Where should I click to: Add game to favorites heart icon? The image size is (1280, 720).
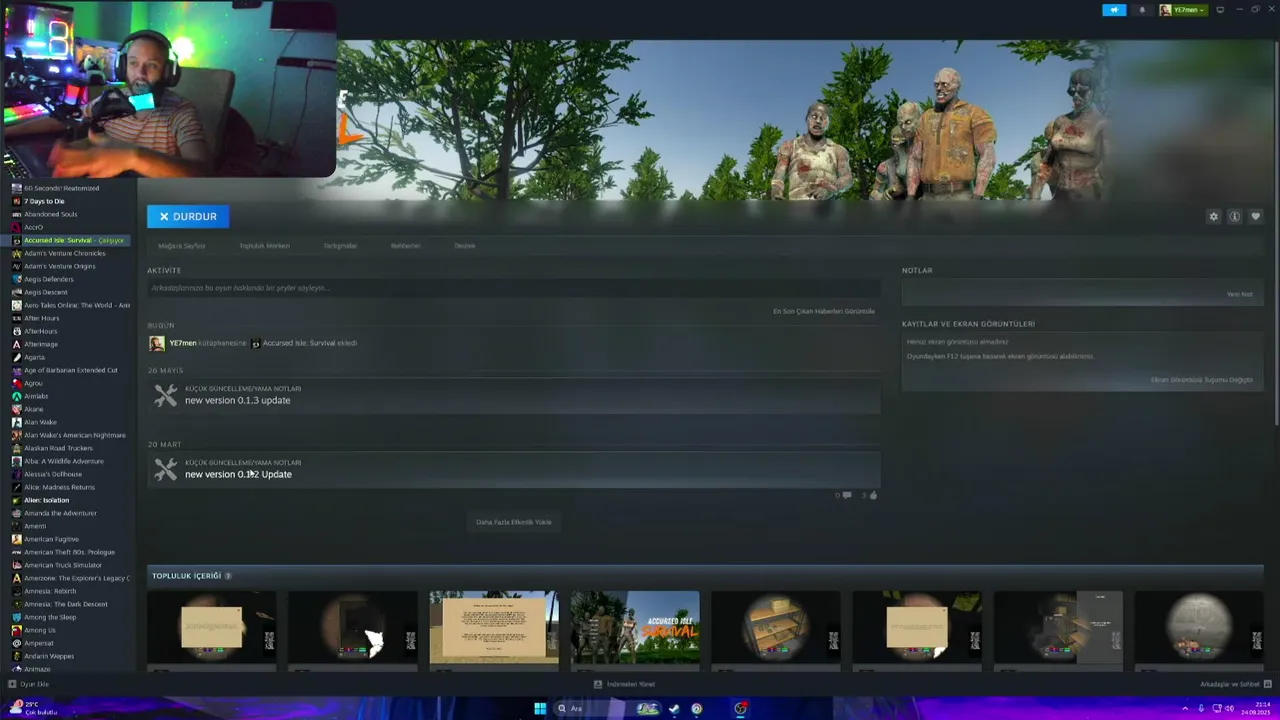point(1256,217)
